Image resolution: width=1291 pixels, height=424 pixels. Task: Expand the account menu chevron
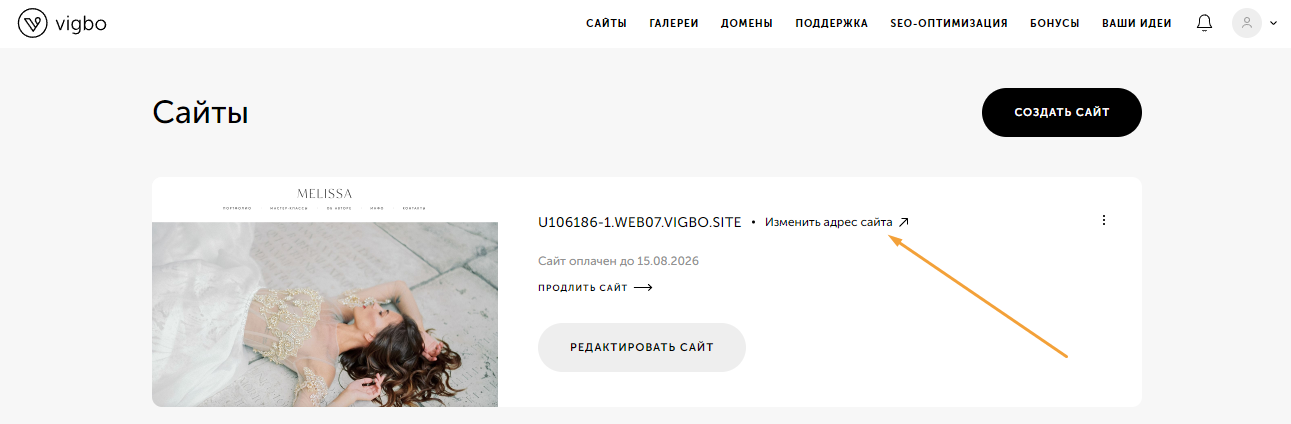coord(1273,23)
